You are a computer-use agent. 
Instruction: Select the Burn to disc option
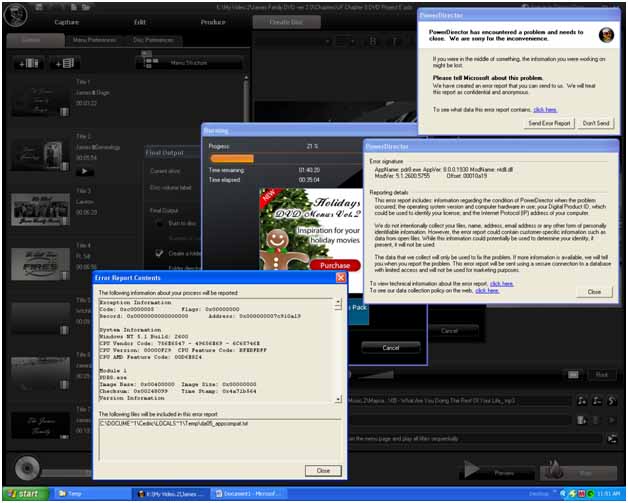click(160, 223)
